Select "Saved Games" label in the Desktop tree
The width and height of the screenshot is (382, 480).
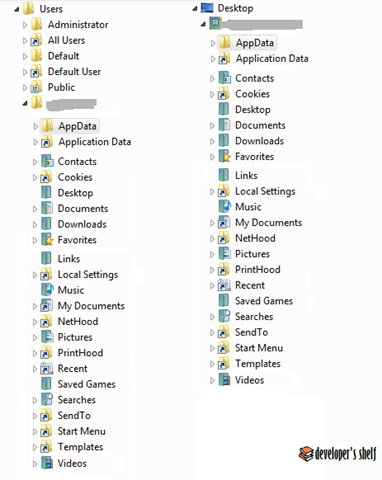tap(264, 301)
